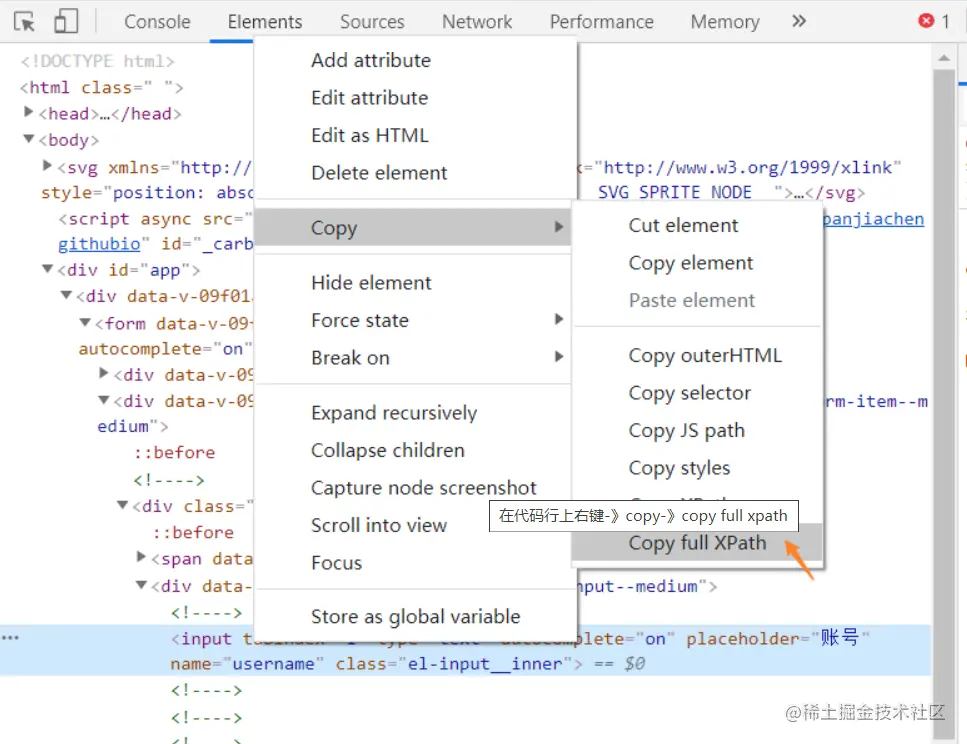Open the Break on submenu

[x=413, y=358]
